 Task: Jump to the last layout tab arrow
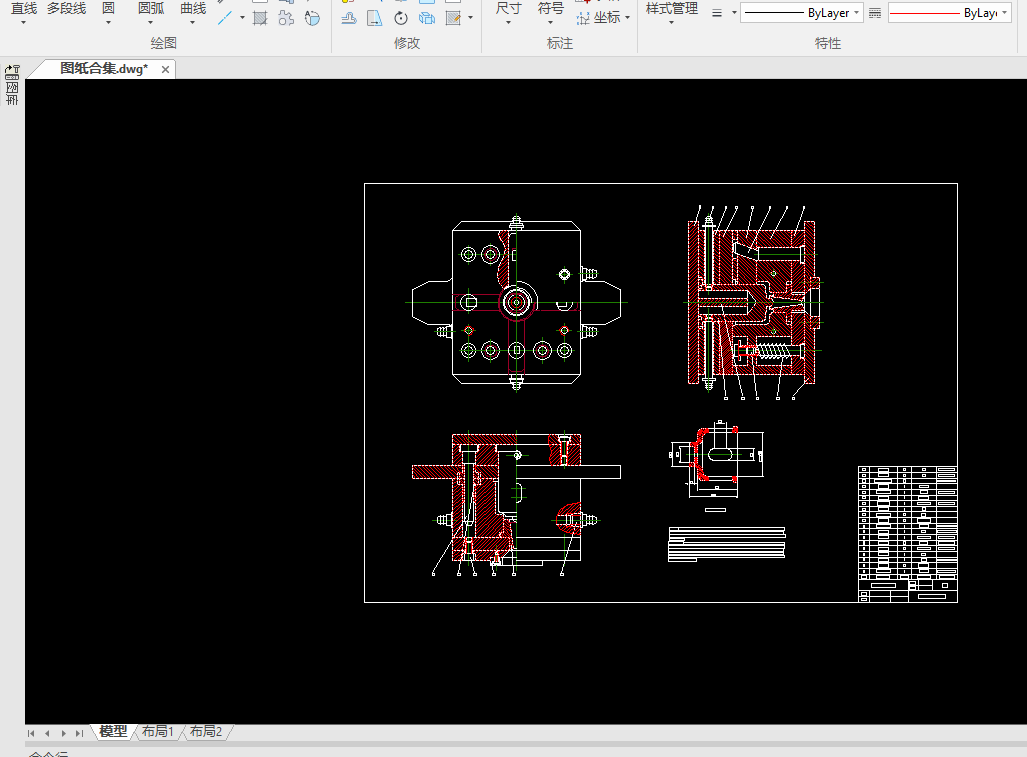pyautogui.click(x=79, y=733)
